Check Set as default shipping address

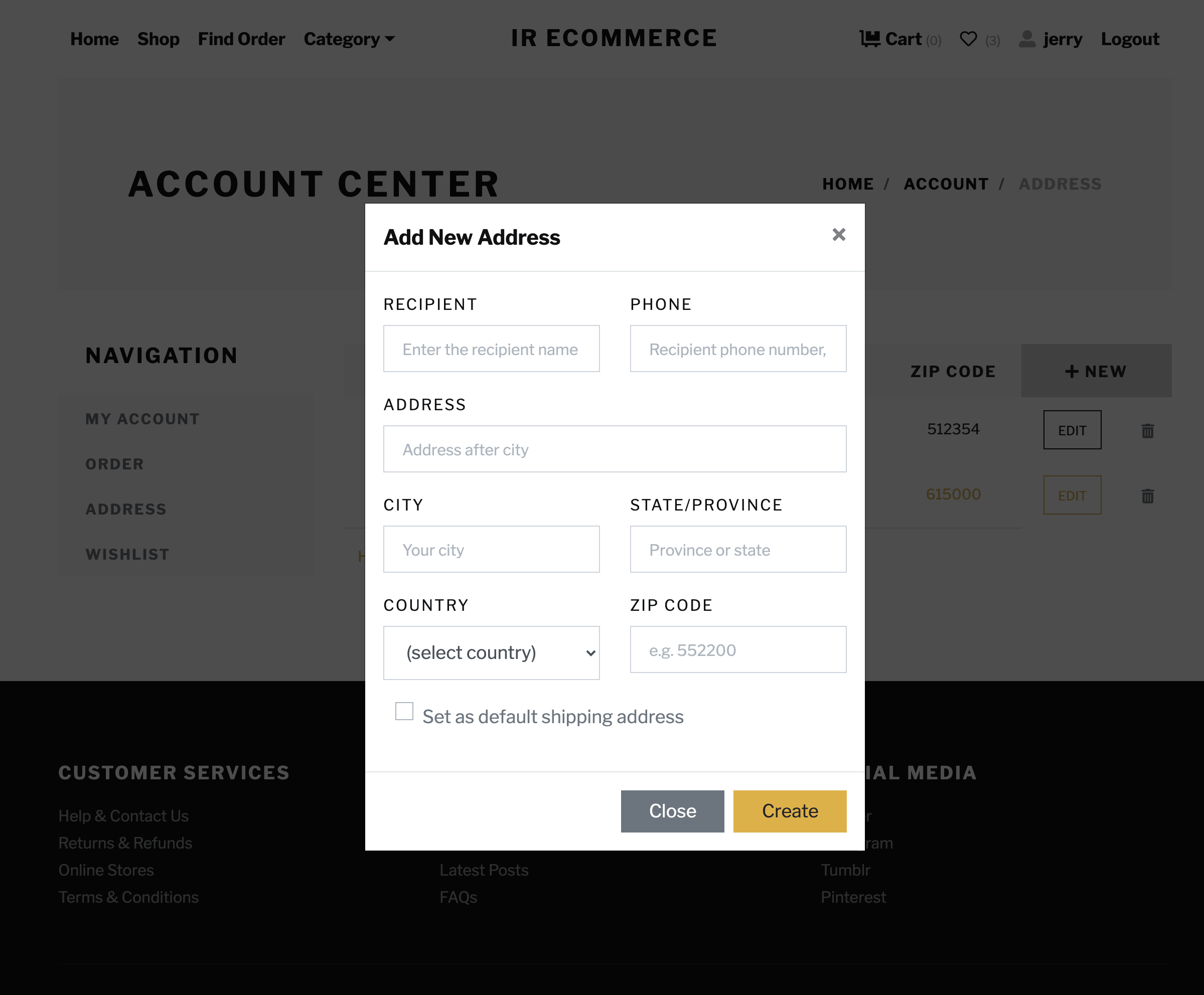click(404, 711)
